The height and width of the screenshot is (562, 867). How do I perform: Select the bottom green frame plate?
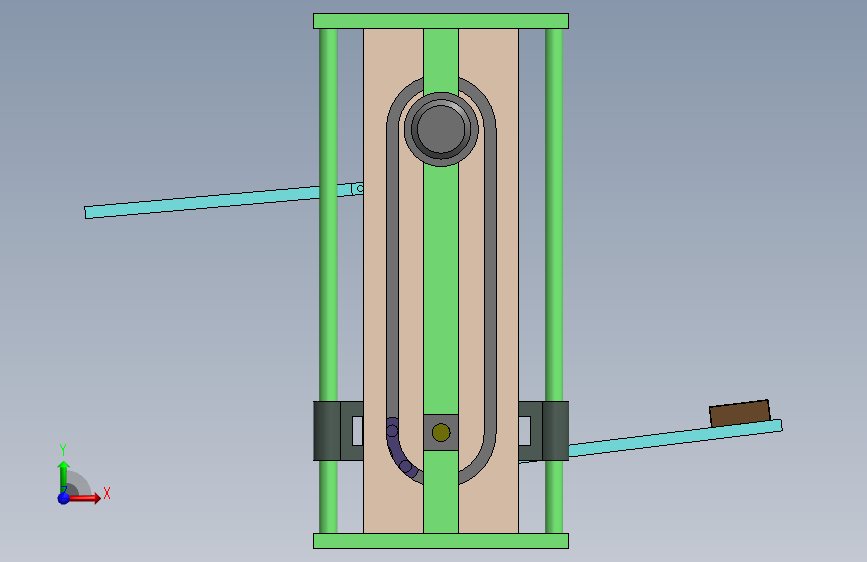point(441,541)
